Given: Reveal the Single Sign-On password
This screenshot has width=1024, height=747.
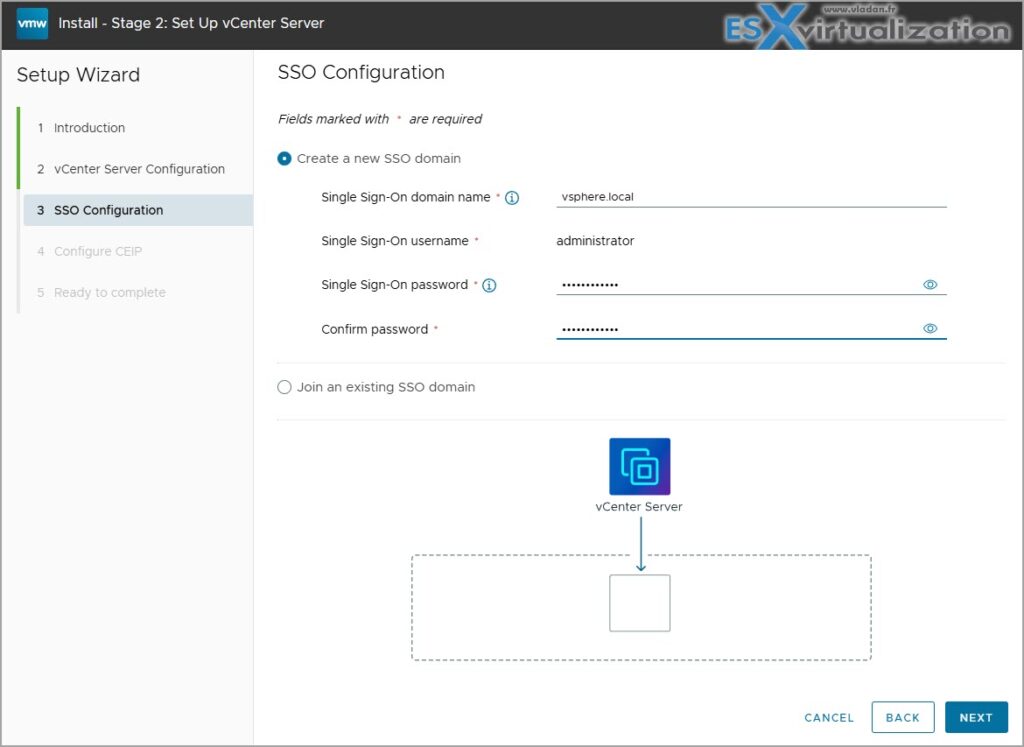Looking at the screenshot, I should 930,284.
